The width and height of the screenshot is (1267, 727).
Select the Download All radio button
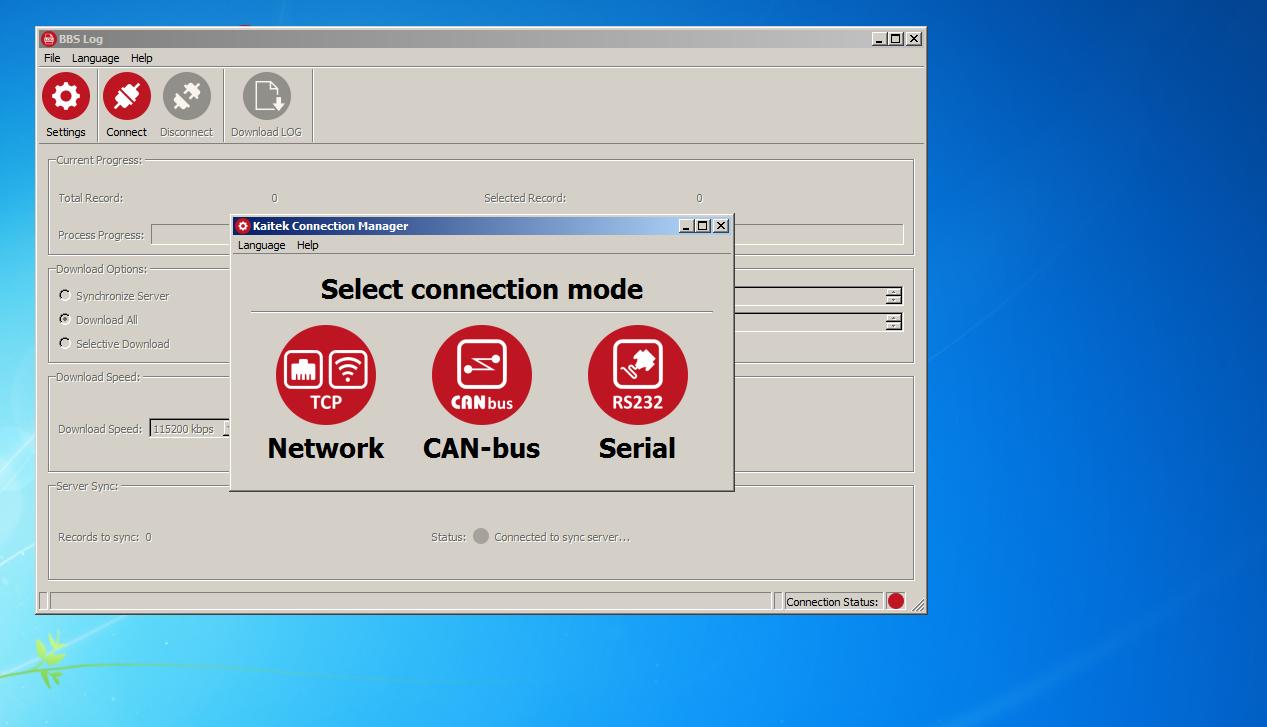(x=65, y=319)
